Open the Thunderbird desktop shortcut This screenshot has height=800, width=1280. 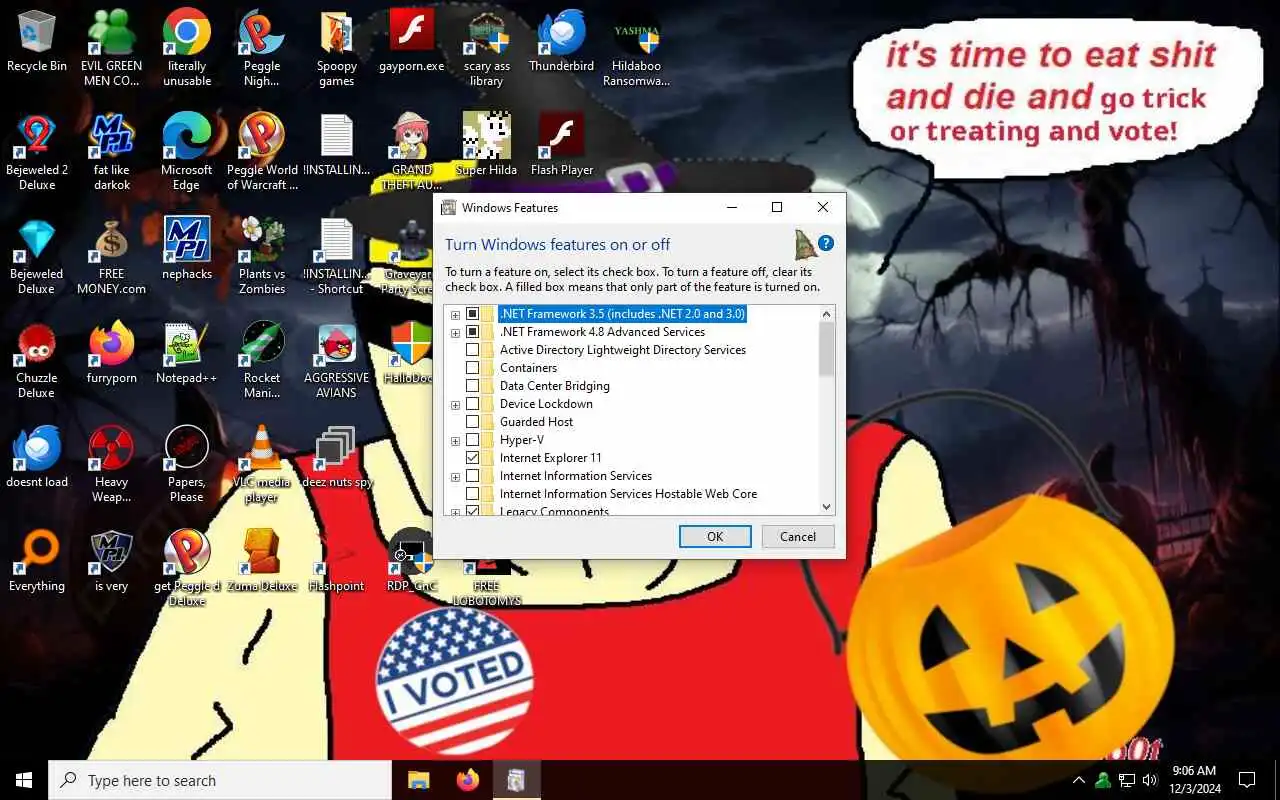click(561, 42)
